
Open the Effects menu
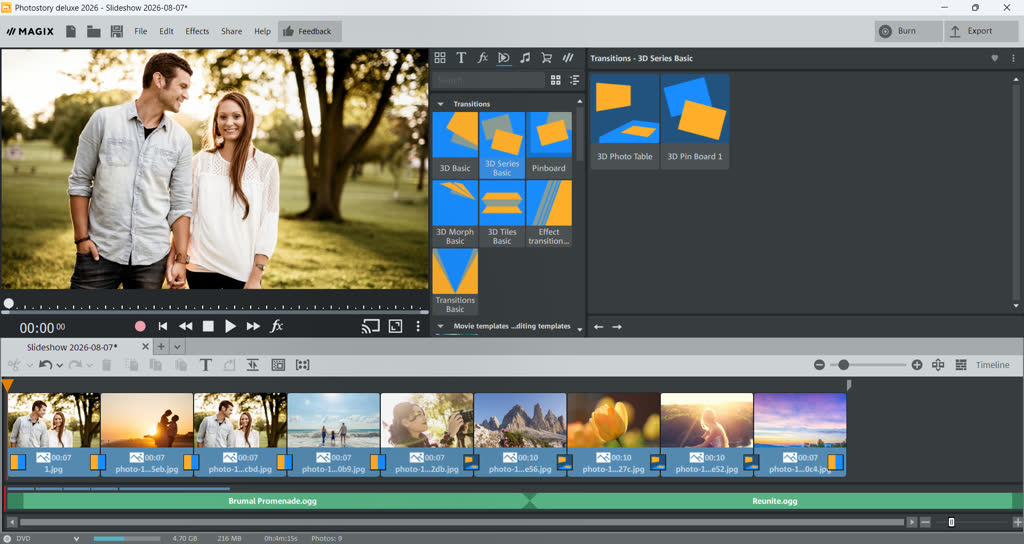[197, 31]
